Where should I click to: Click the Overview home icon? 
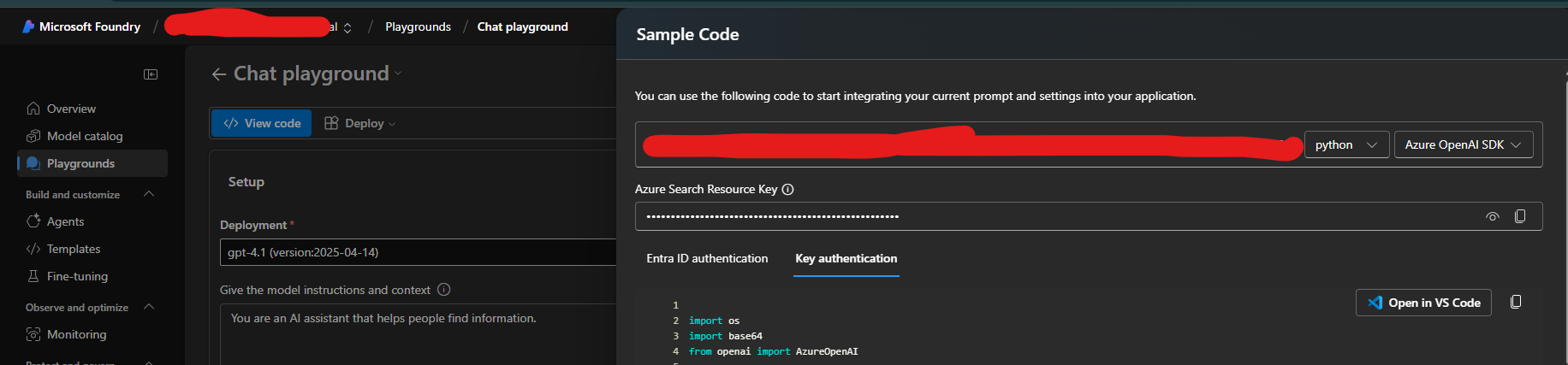33,109
